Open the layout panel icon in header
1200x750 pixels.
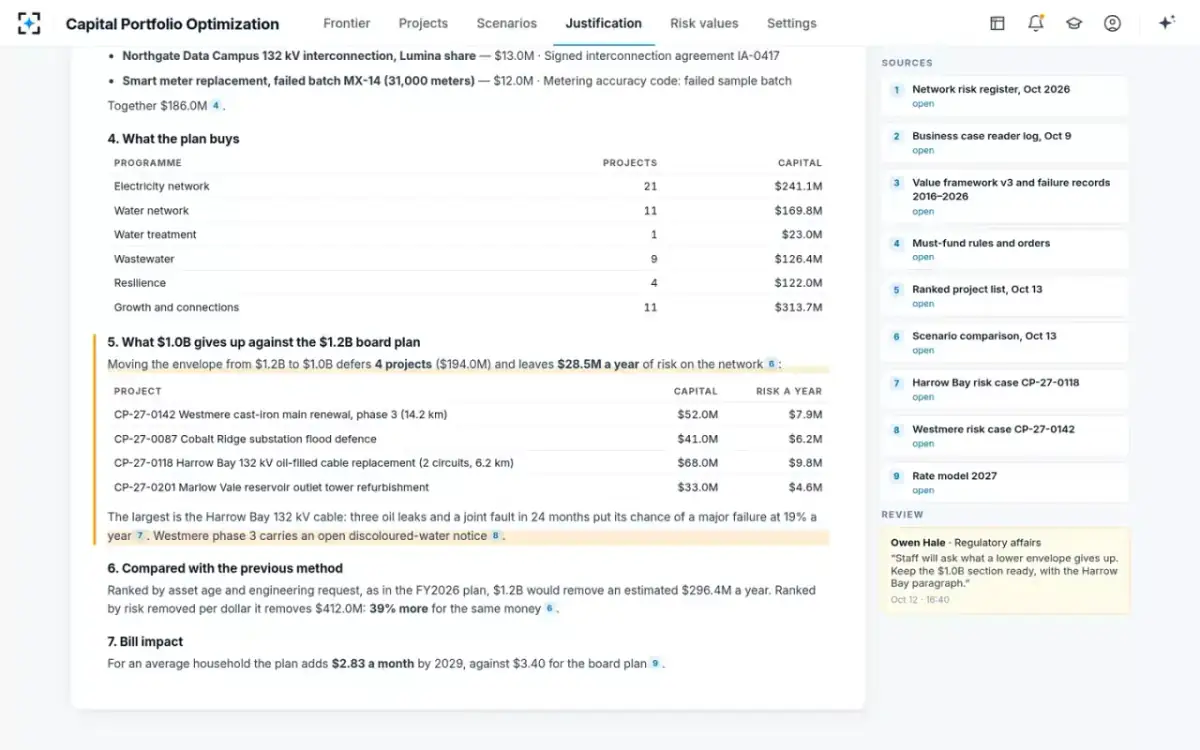[x=997, y=23]
